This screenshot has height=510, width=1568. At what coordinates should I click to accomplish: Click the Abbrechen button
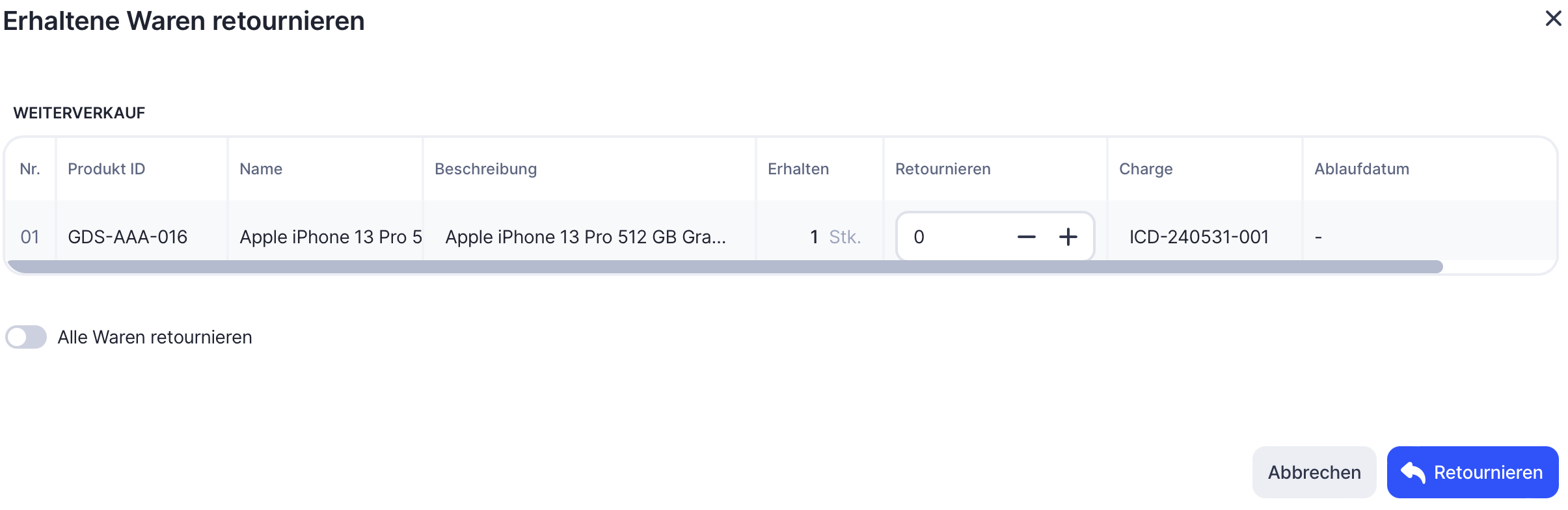(x=1314, y=472)
